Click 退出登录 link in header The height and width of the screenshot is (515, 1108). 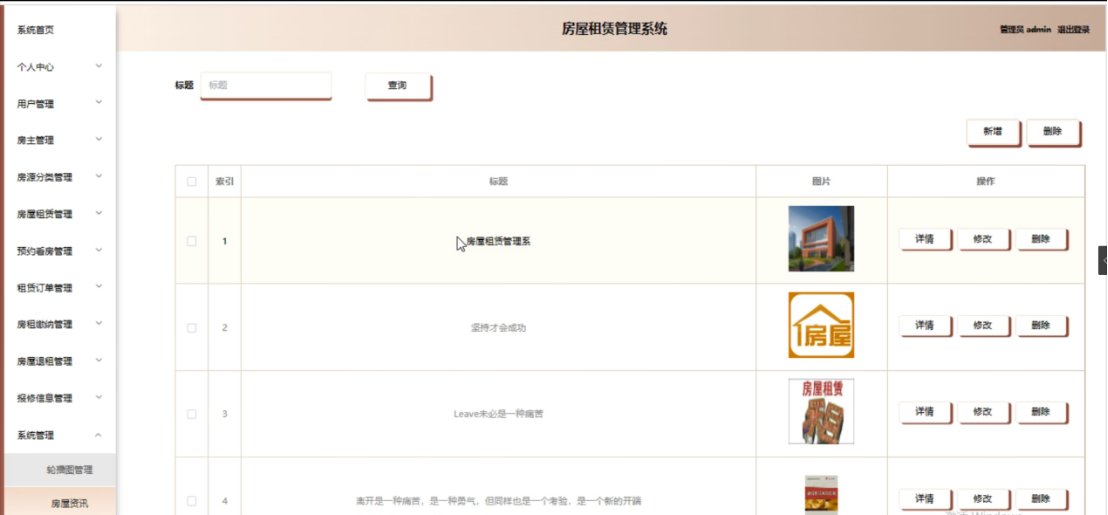[1073, 30]
